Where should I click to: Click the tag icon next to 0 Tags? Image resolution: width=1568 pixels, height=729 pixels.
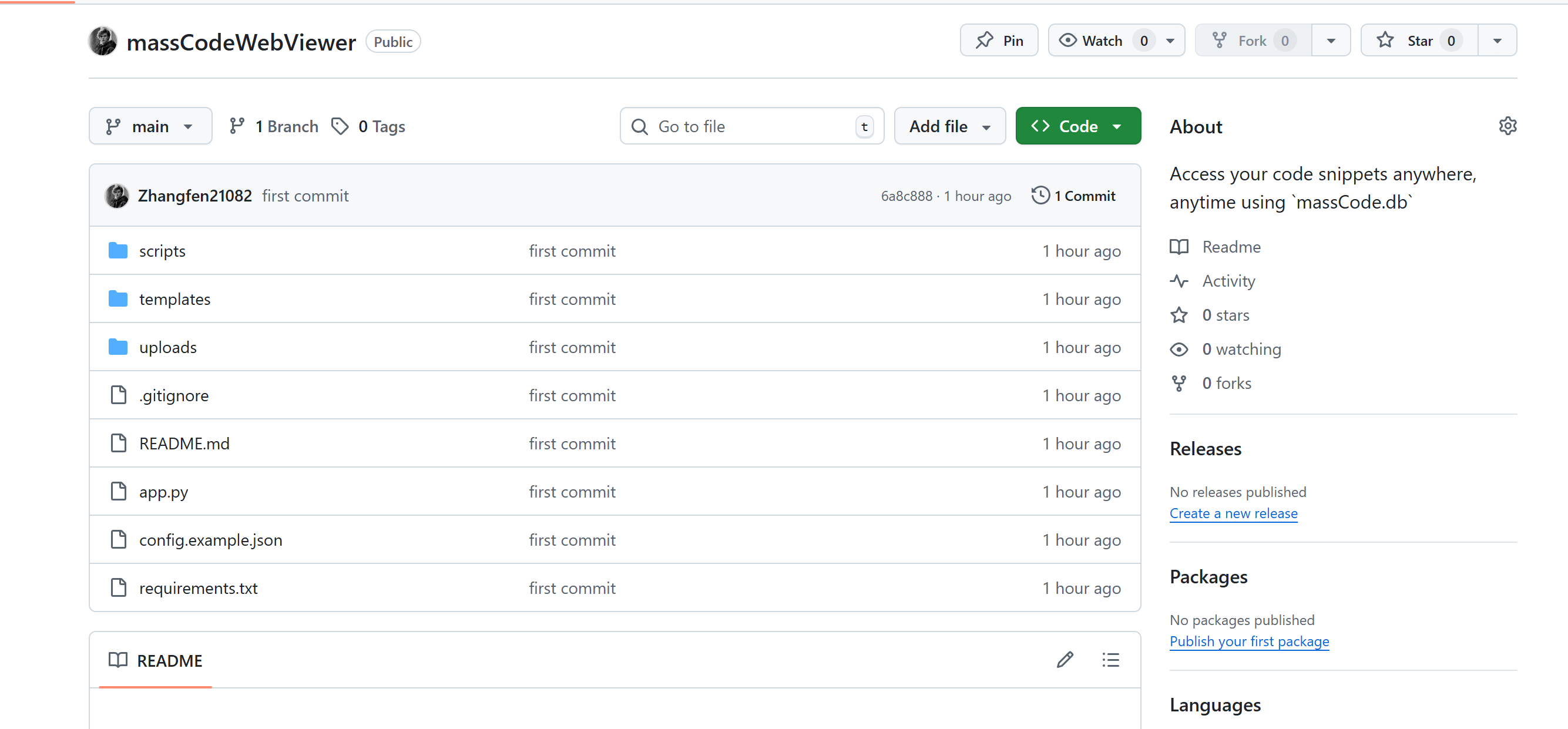pos(340,126)
